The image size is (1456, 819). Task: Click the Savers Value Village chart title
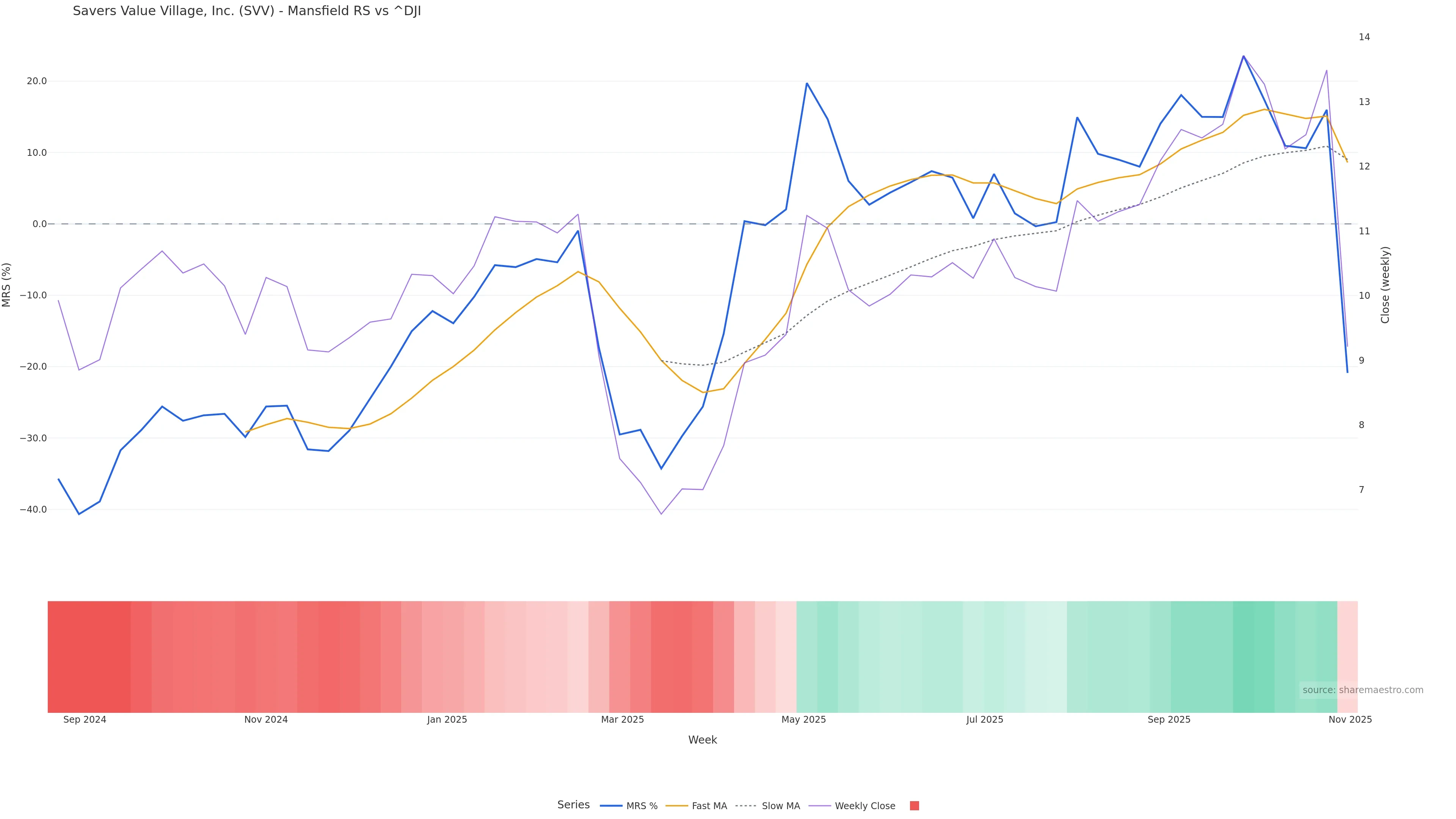(x=246, y=11)
